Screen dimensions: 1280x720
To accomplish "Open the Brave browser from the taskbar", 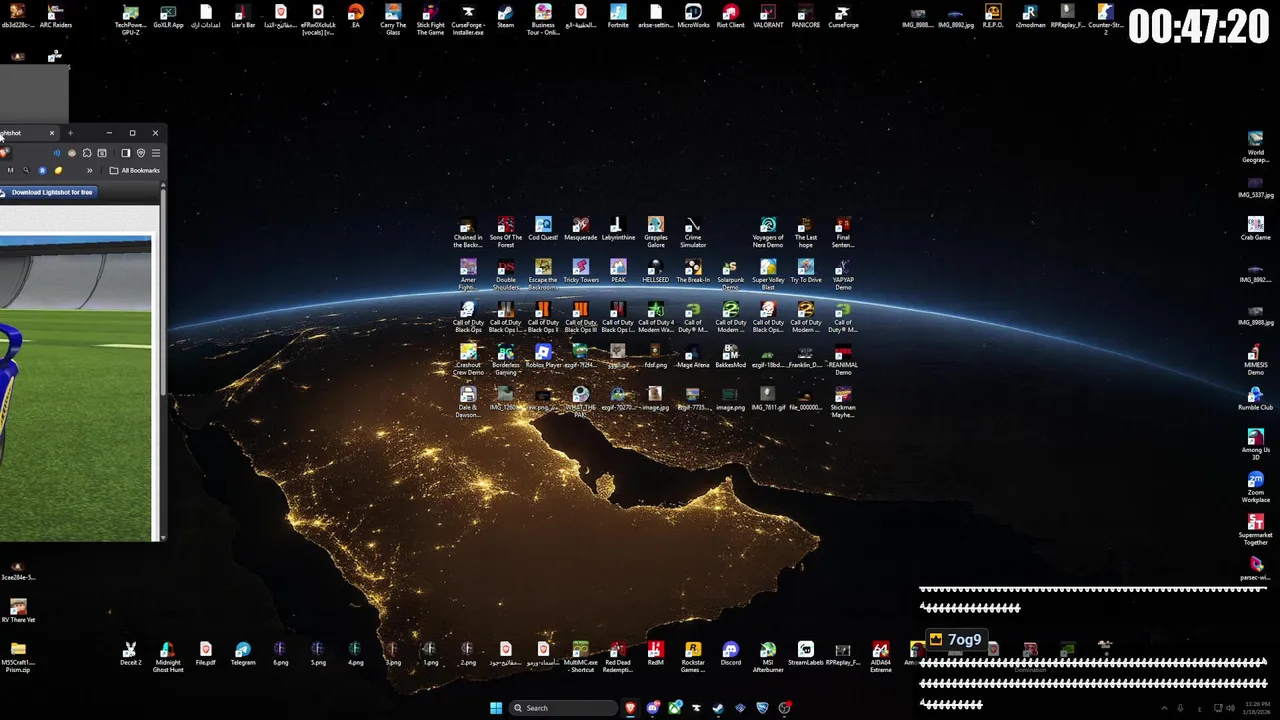I will tap(631, 708).
